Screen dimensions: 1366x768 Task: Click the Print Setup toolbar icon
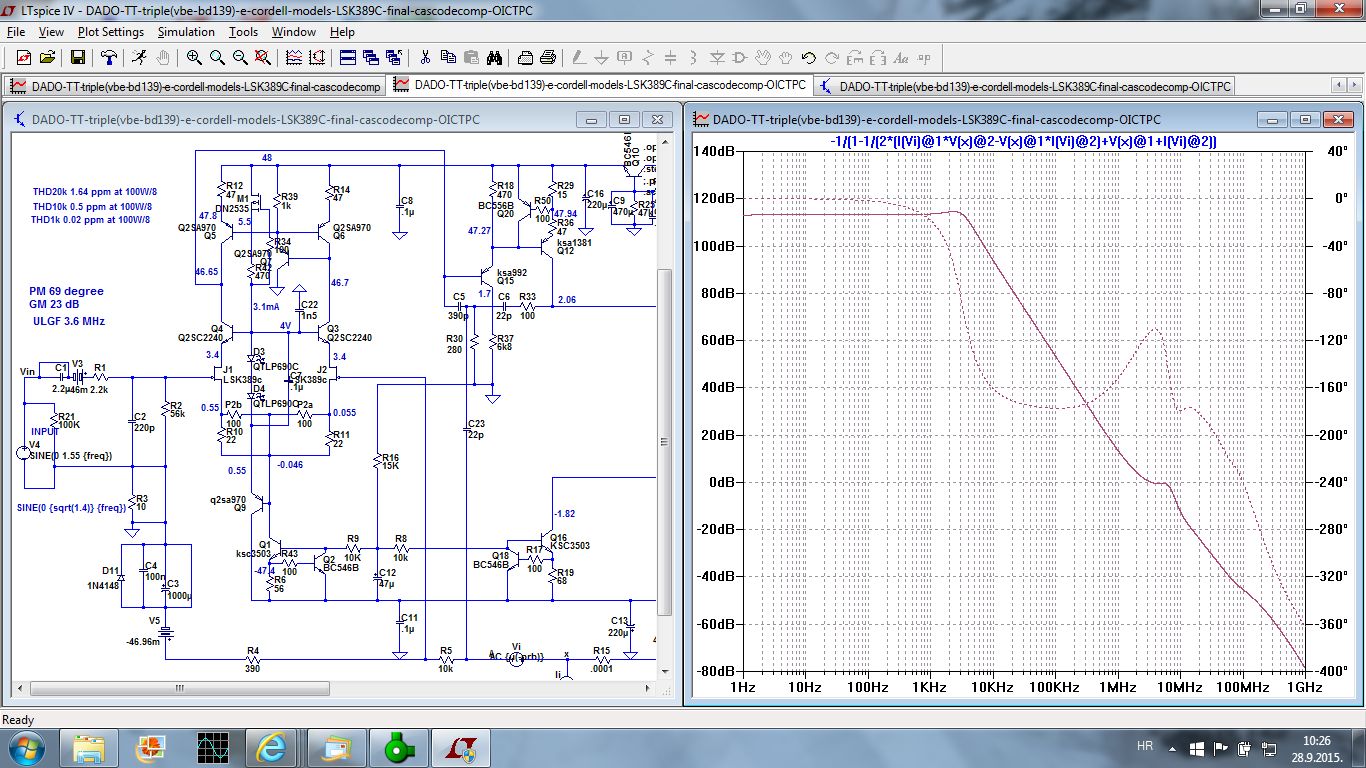[x=525, y=58]
